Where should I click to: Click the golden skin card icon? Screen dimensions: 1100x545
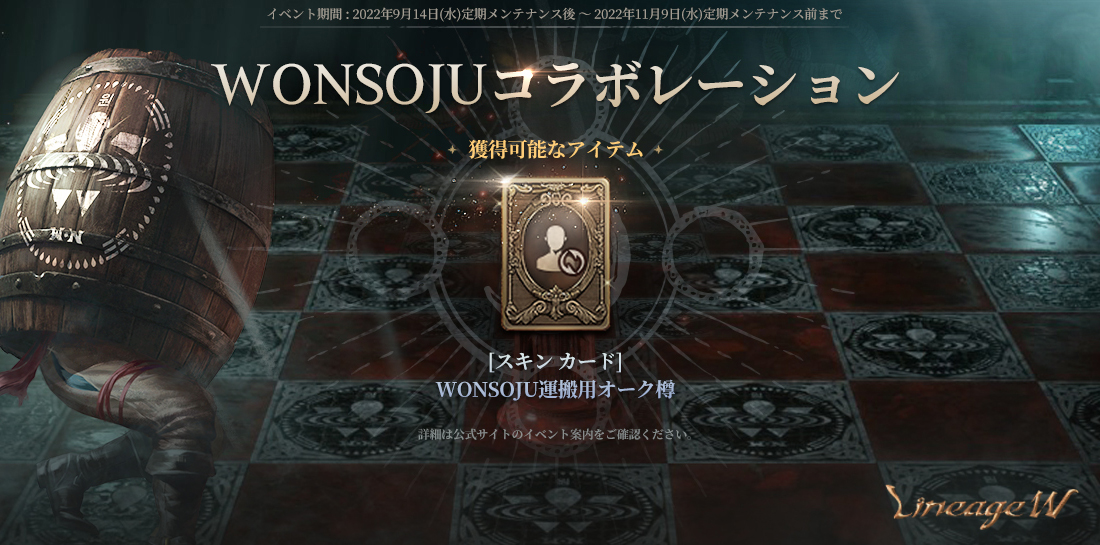click(556, 255)
